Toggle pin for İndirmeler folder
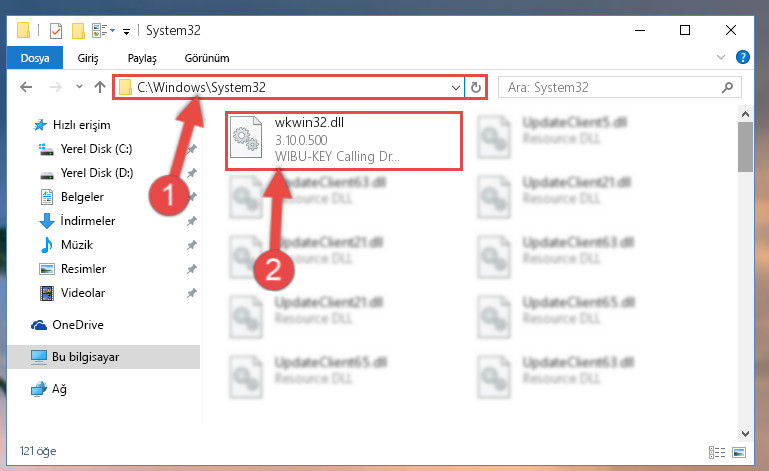 pyautogui.click(x=192, y=221)
